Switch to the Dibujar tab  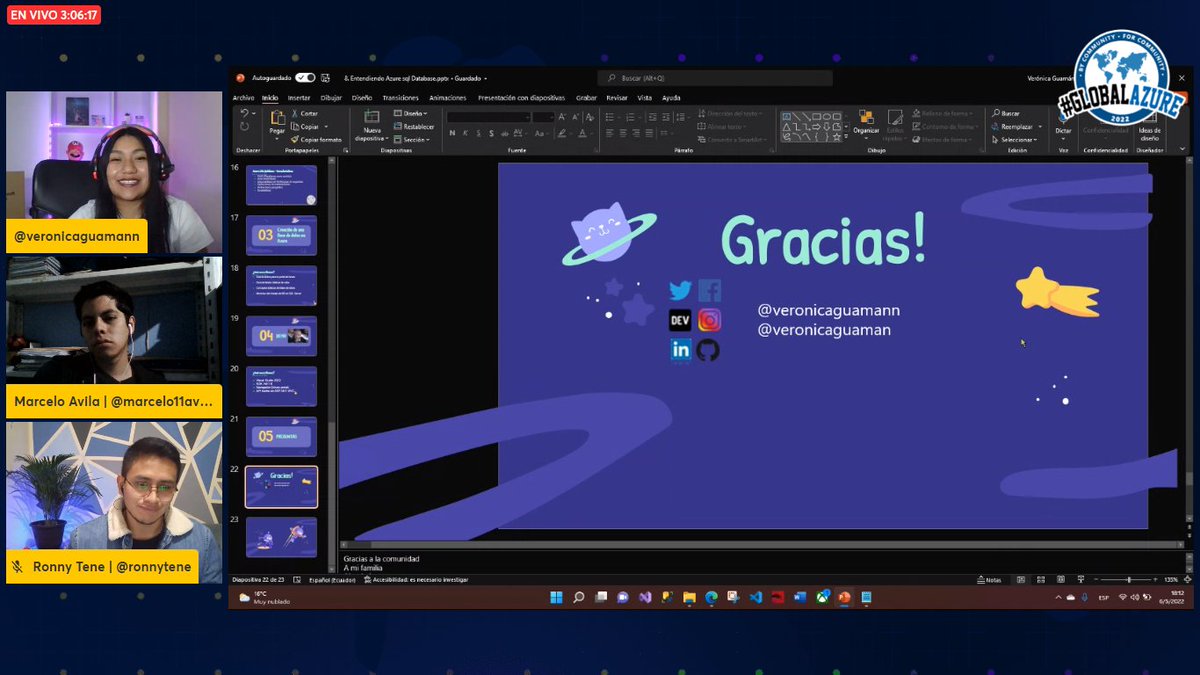pyautogui.click(x=331, y=98)
